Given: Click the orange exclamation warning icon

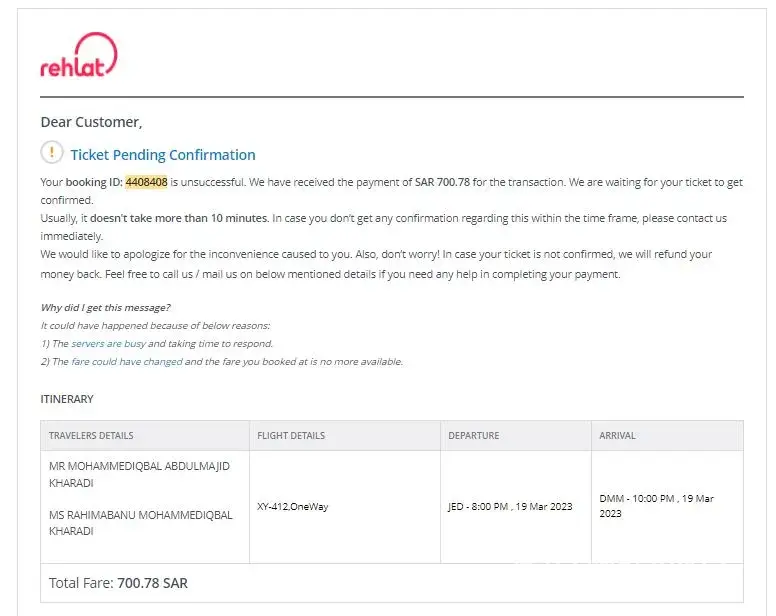Looking at the screenshot, I should [x=51, y=153].
